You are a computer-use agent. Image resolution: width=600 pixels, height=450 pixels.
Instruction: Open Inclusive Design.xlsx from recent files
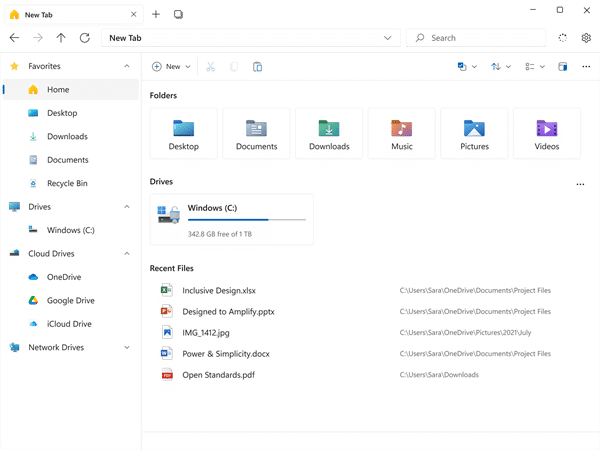[218, 290]
